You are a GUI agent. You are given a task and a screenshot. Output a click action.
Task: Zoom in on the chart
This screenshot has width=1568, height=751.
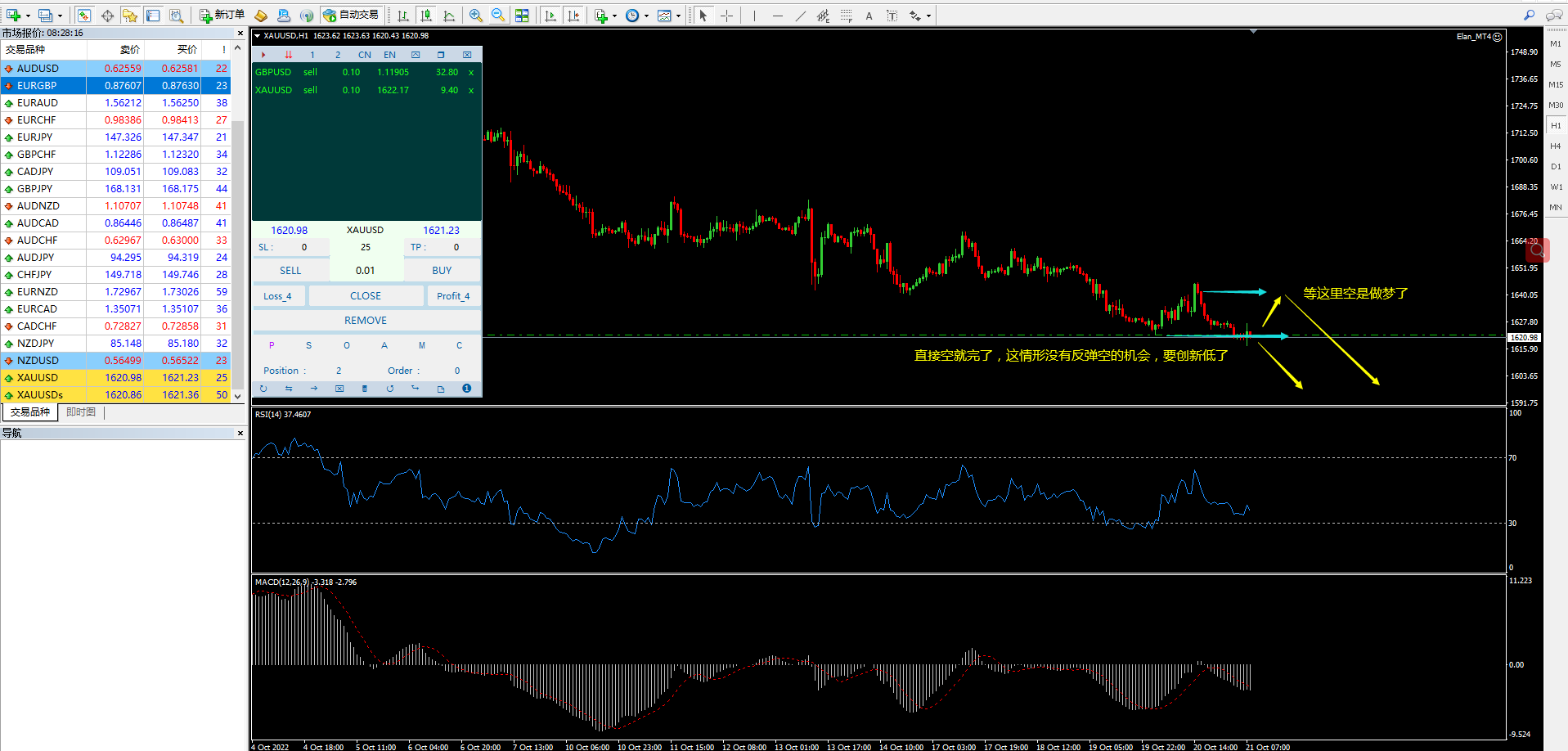[475, 16]
